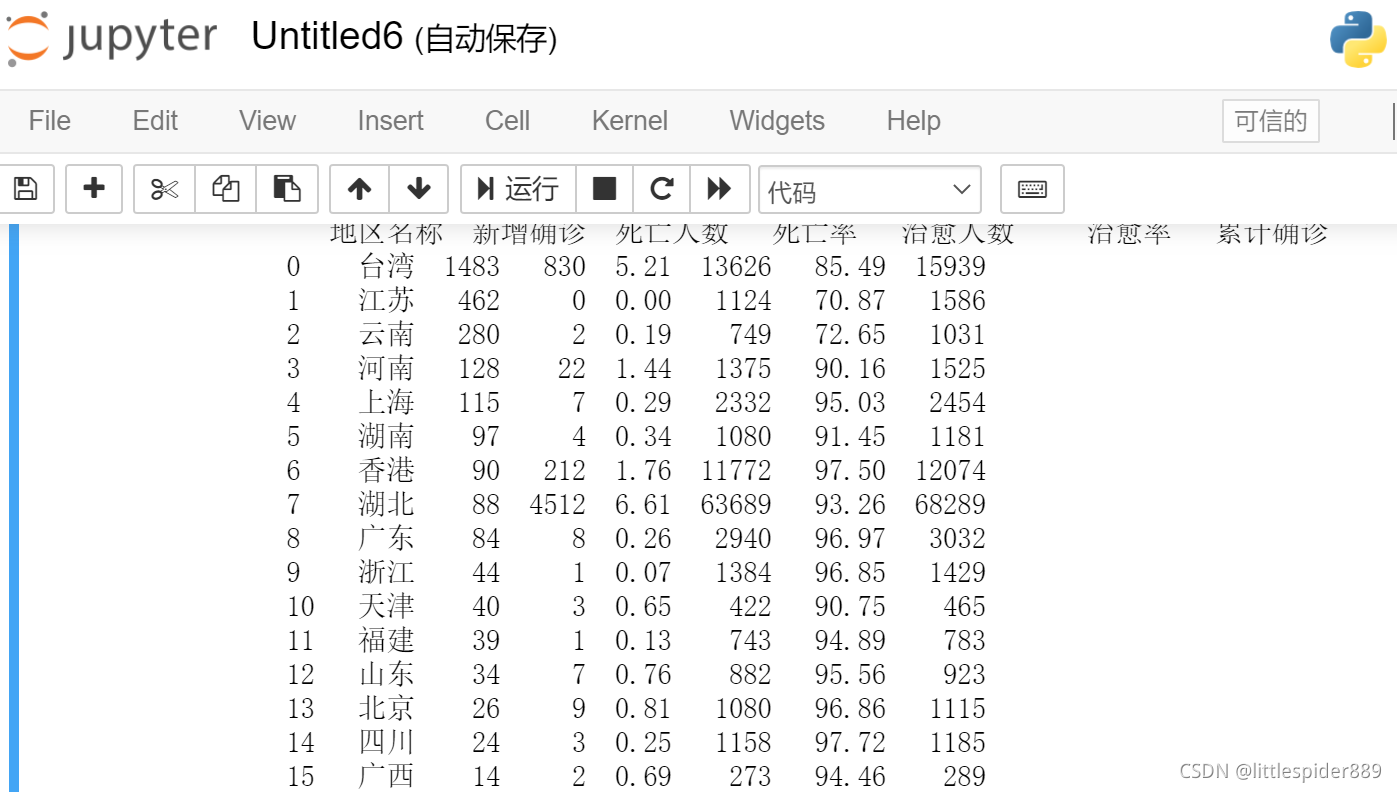Open the Cell menu
The image size is (1397, 792).
[x=506, y=120]
